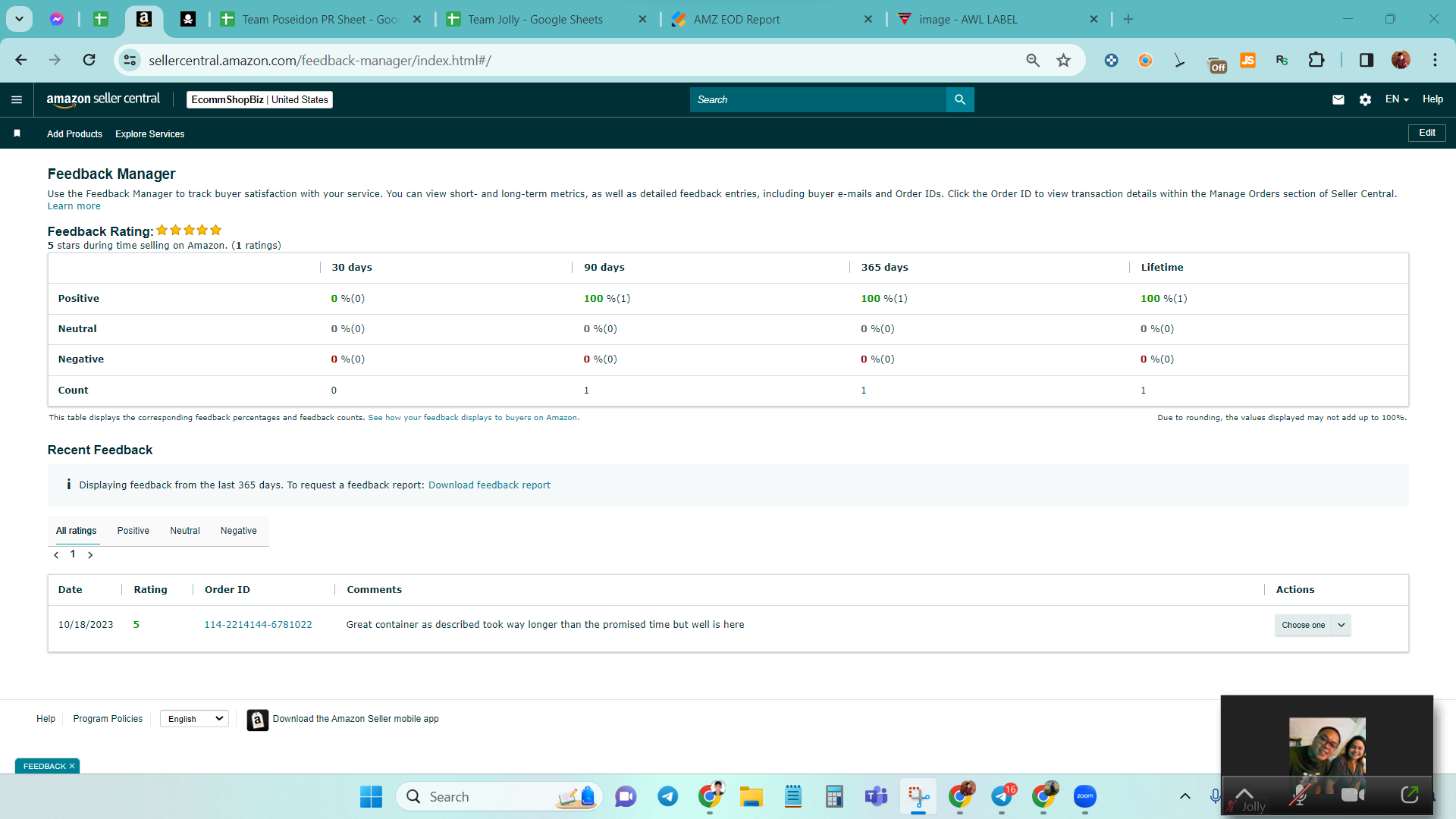Close the FEEDBACK tag at bottom left

[x=72, y=767]
